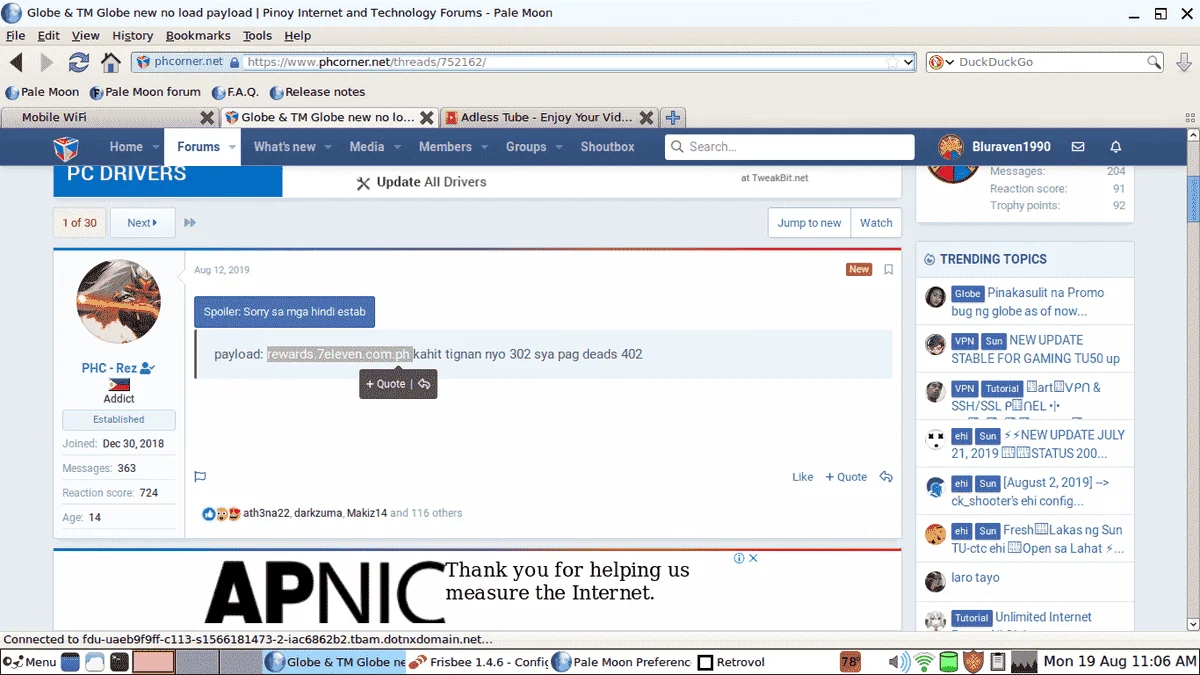Reply to the post using the arrow beside Quote
Image resolution: width=1200 pixels, height=675 pixels.
coord(886,477)
